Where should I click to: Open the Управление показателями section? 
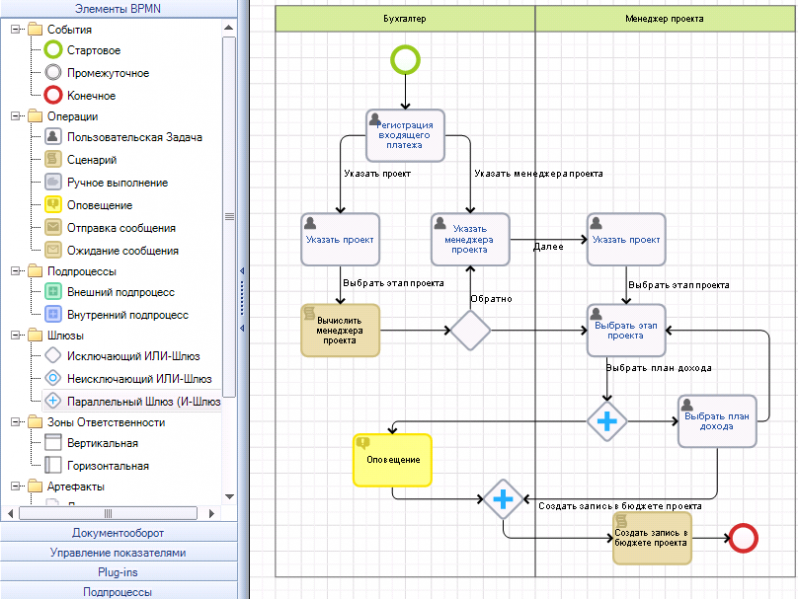click(119, 552)
